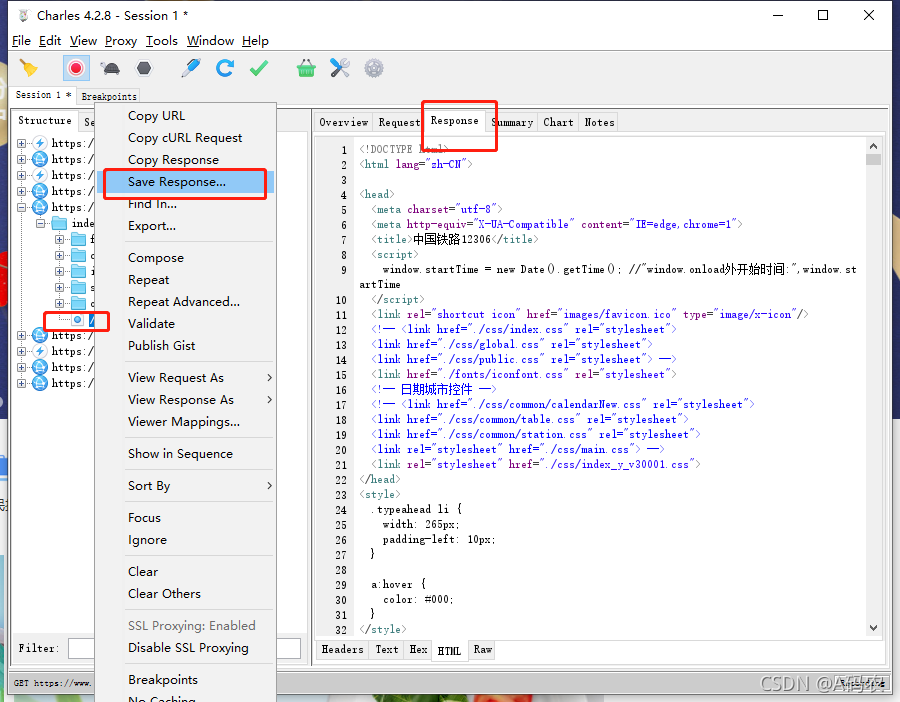Expand the first subfolder under inde

[60, 239]
